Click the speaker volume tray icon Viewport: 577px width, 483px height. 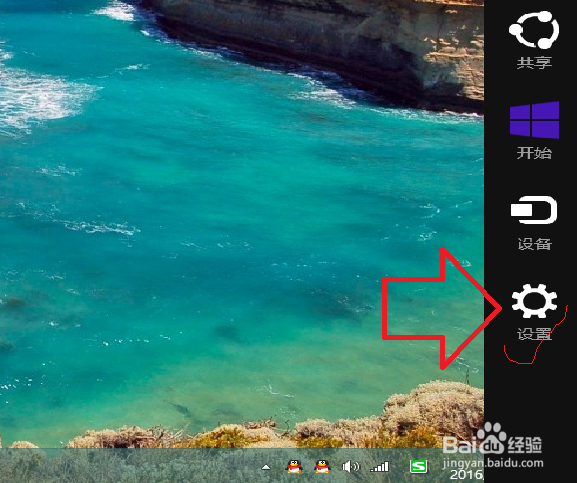tap(350, 467)
